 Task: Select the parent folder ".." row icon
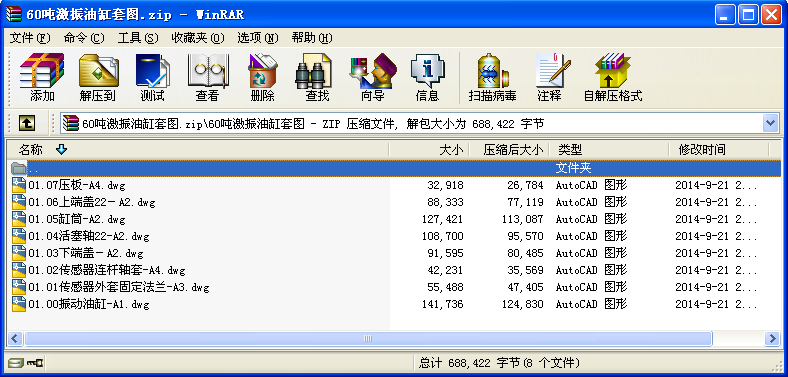(x=19, y=168)
